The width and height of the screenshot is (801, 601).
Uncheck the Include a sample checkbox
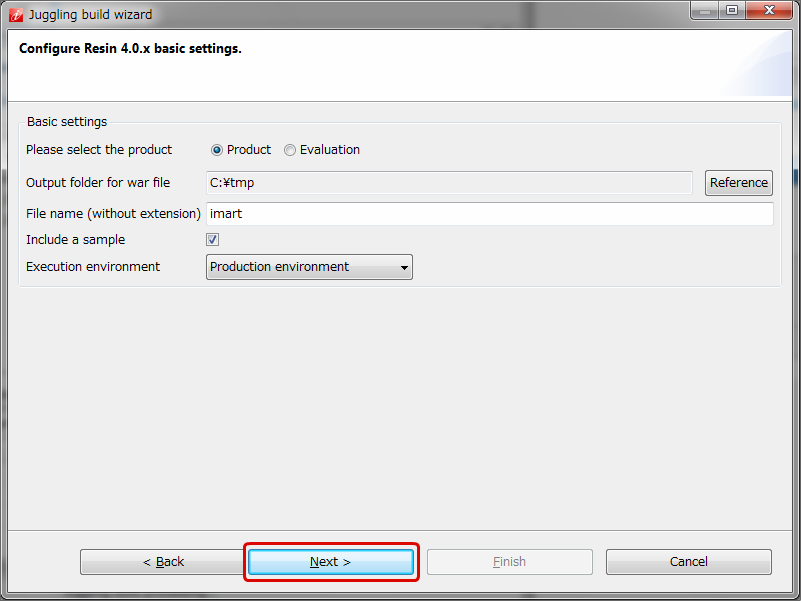tap(213, 239)
